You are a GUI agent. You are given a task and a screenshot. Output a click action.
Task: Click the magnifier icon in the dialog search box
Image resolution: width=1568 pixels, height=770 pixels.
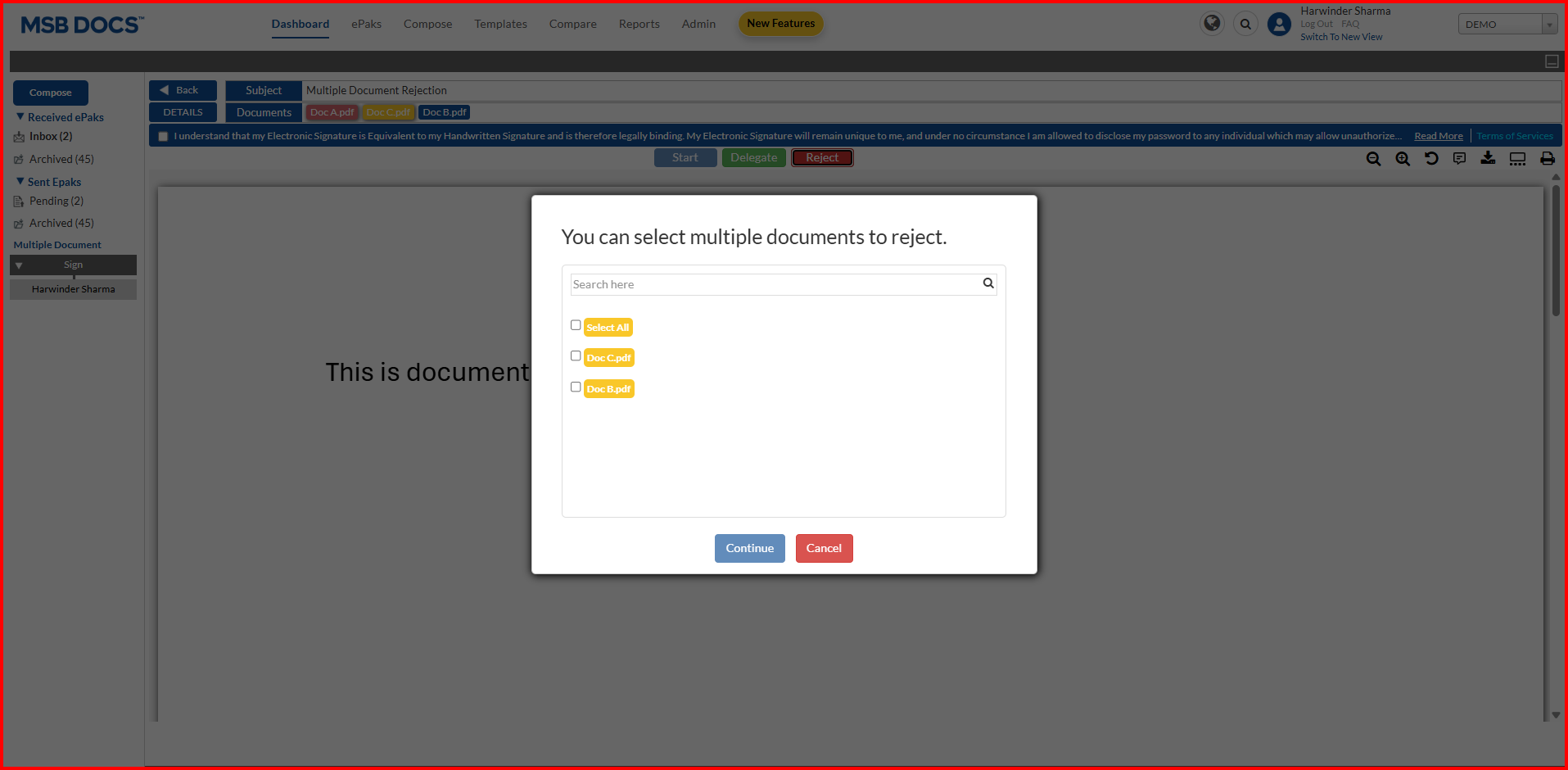[987, 283]
